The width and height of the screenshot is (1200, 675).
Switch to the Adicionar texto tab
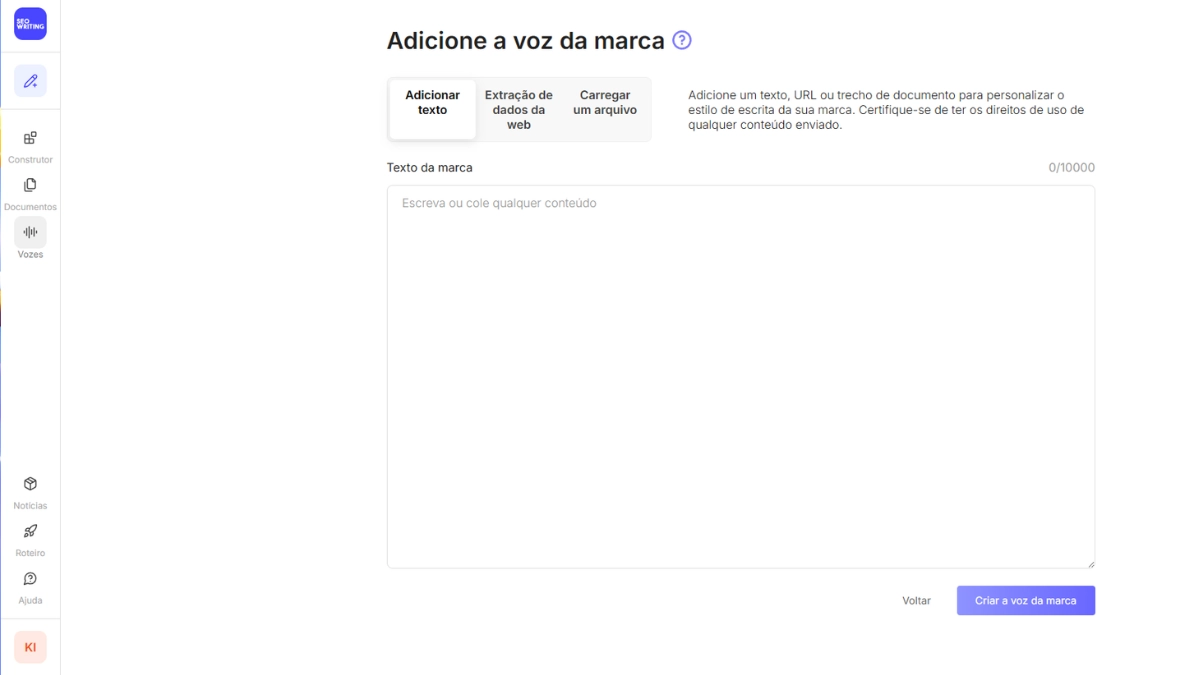432,102
